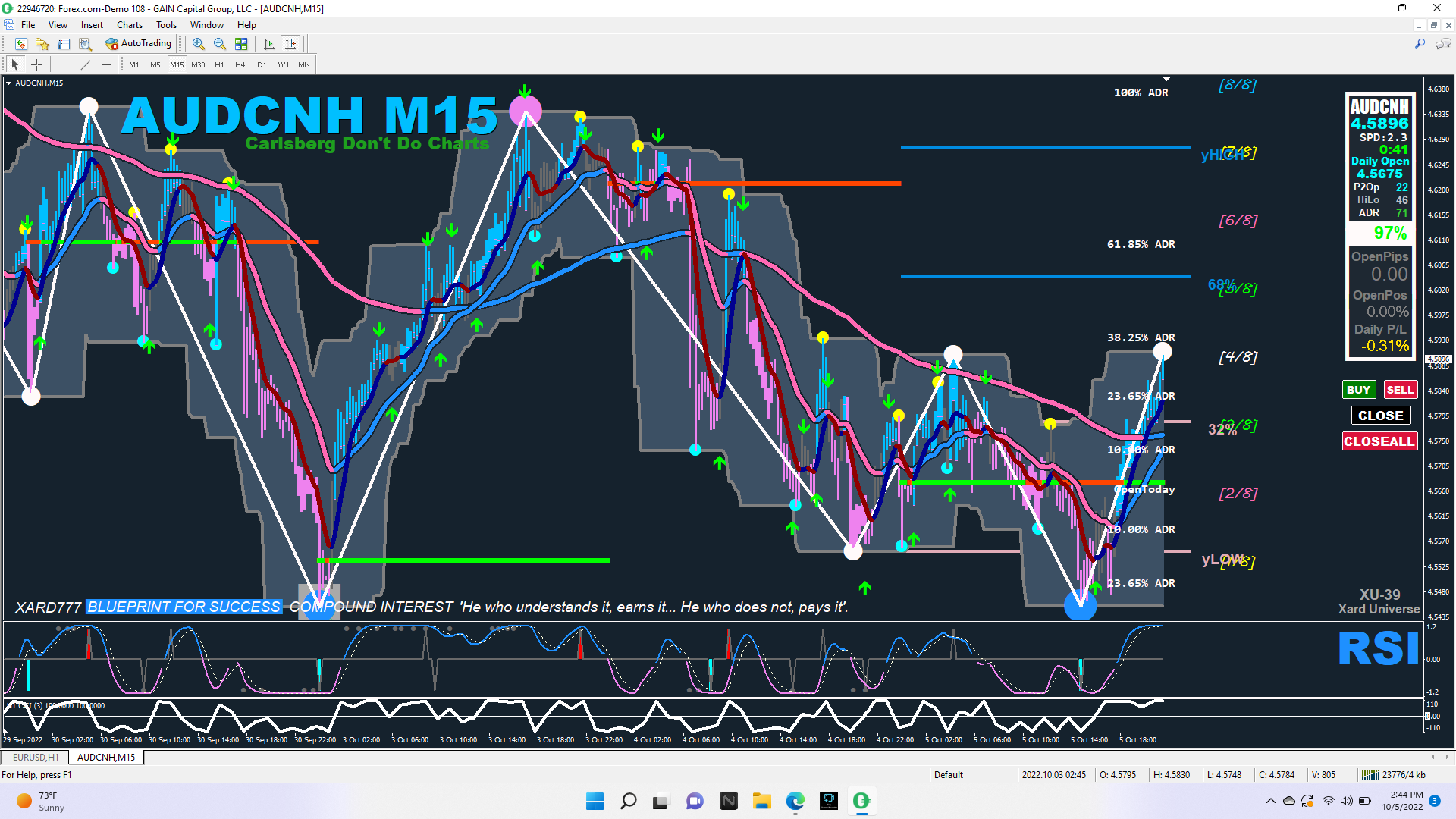Select the Crosshair tool
The height and width of the screenshot is (819, 1456).
pyautogui.click(x=36, y=64)
